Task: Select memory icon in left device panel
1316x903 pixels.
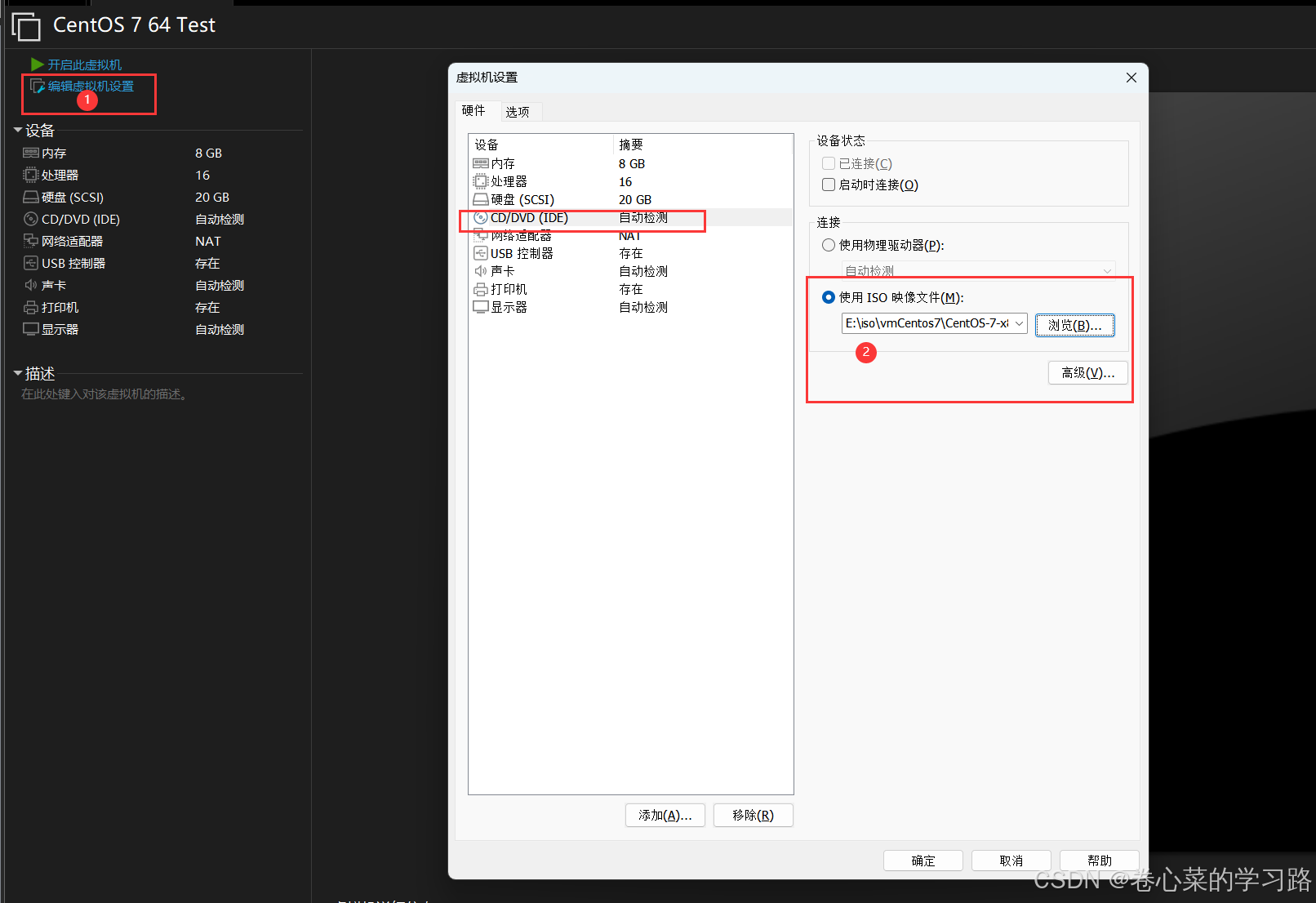Action: click(x=31, y=153)
